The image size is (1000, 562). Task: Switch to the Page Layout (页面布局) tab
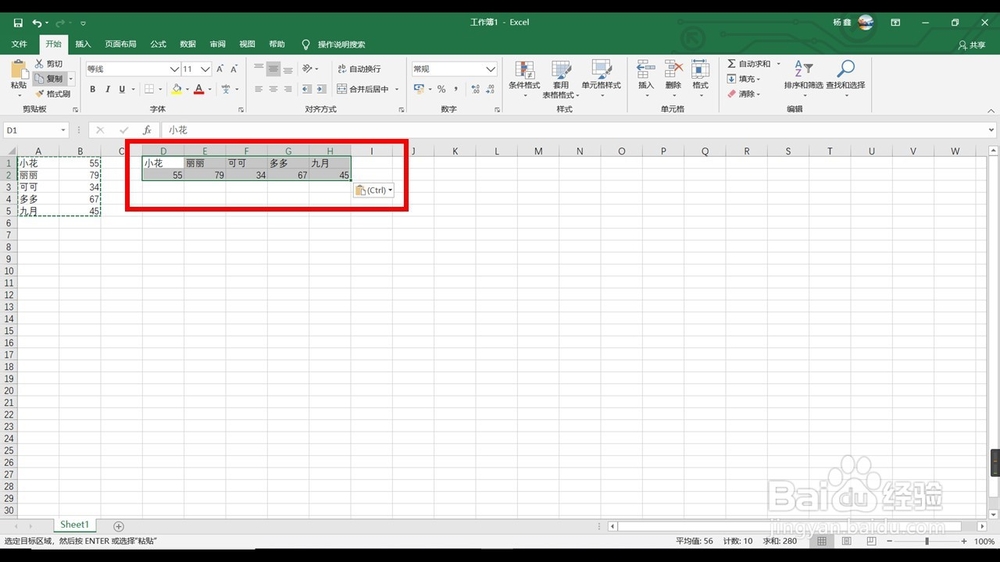pyautogui.click(x=121, y=44)
